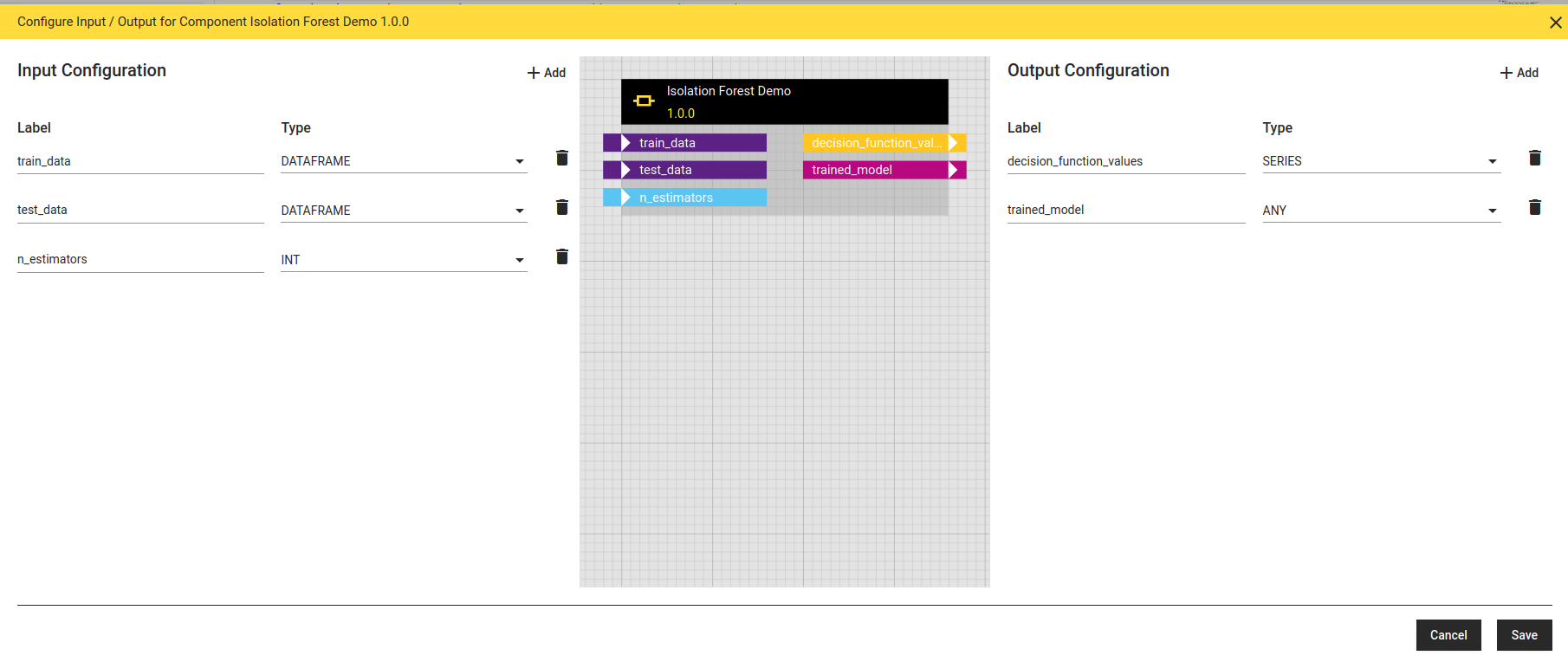
Task: Edit the test_data input label field
Action: pos(140,210)
